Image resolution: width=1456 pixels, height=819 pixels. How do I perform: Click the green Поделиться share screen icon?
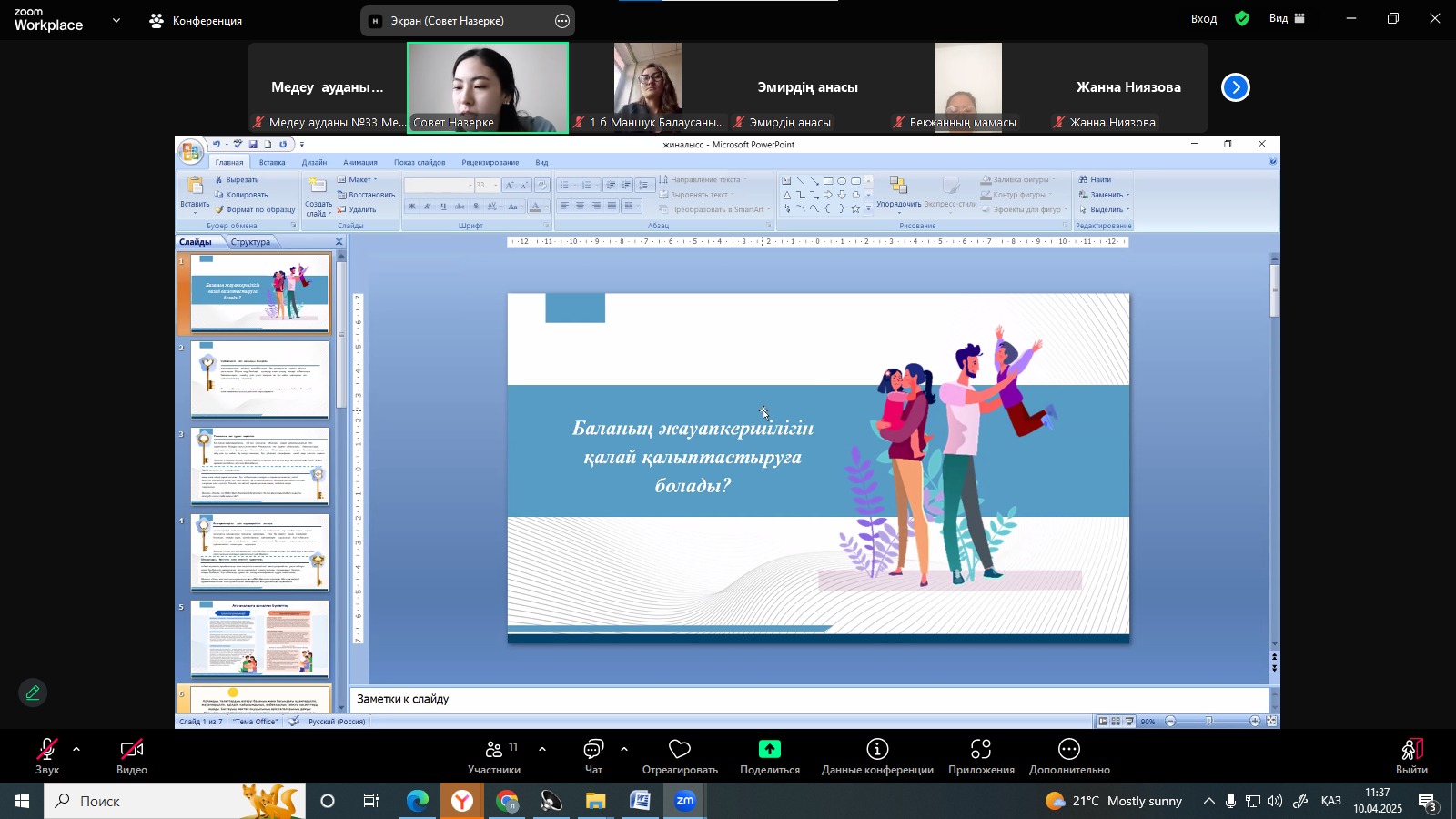770,750
